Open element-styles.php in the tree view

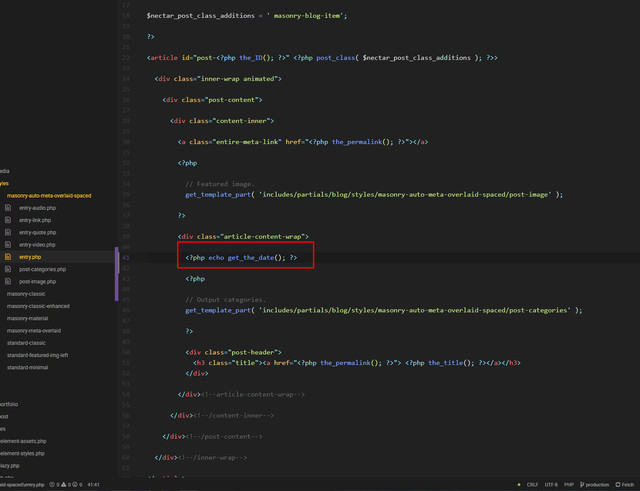(22, 453)
